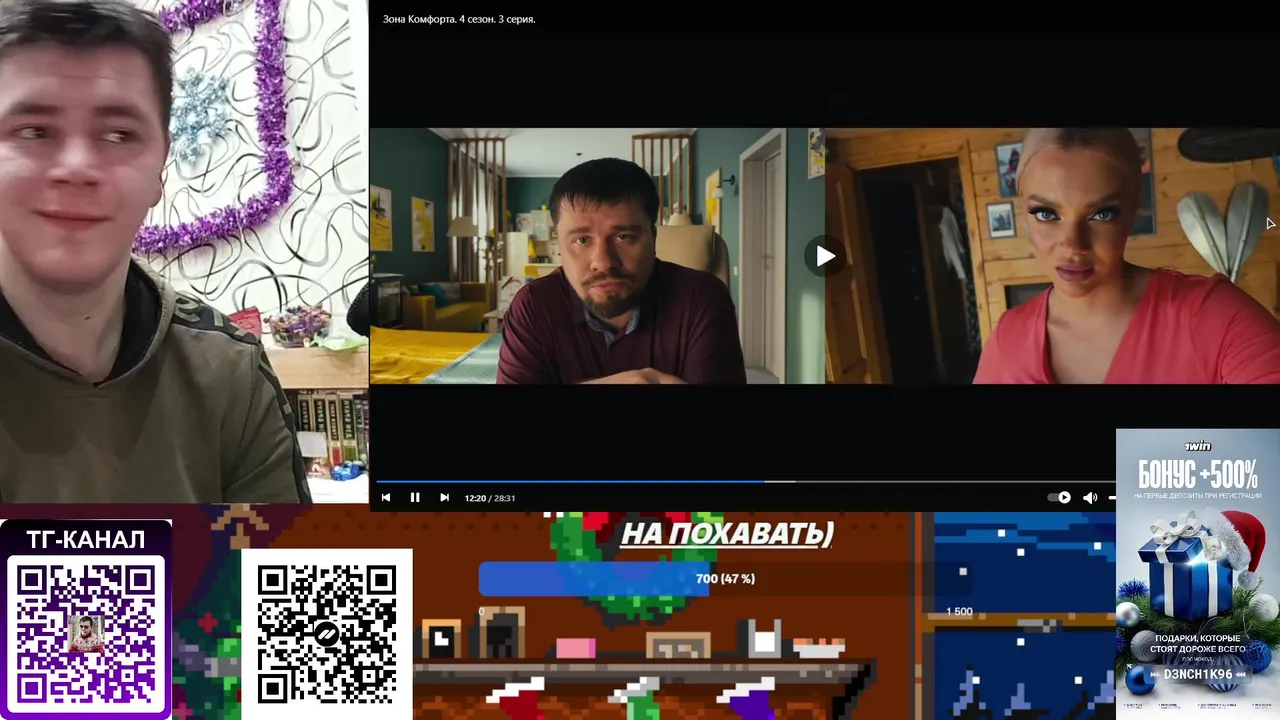Click the purple ТГ-КАНАЛ QR code
1280x720 pixels.
(86, 633)
